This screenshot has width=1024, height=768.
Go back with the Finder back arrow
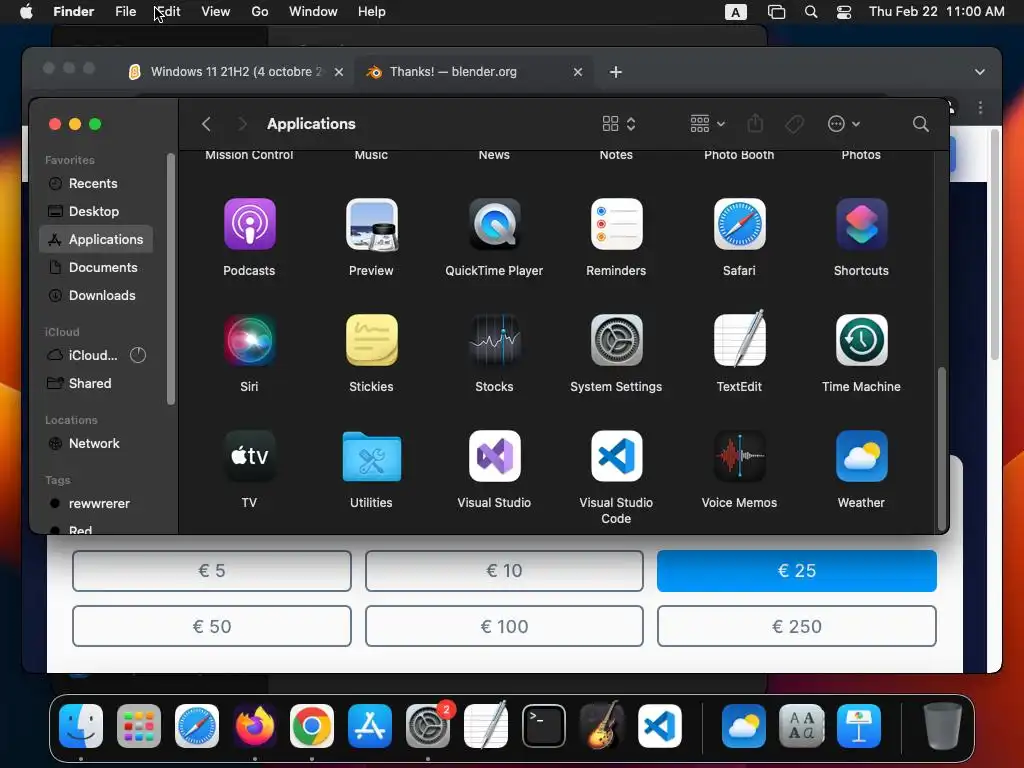pos(206,124)
